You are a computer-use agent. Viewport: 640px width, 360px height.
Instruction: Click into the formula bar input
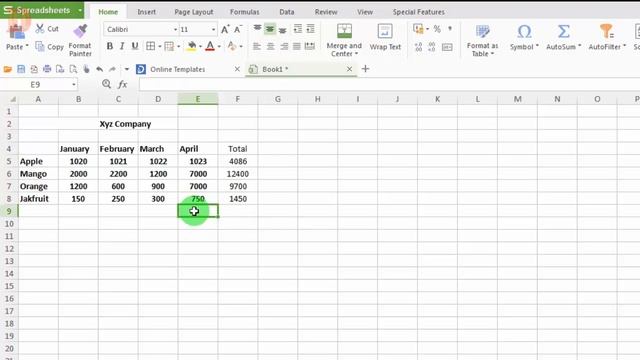pyautogui.click(x=389, y=84)
